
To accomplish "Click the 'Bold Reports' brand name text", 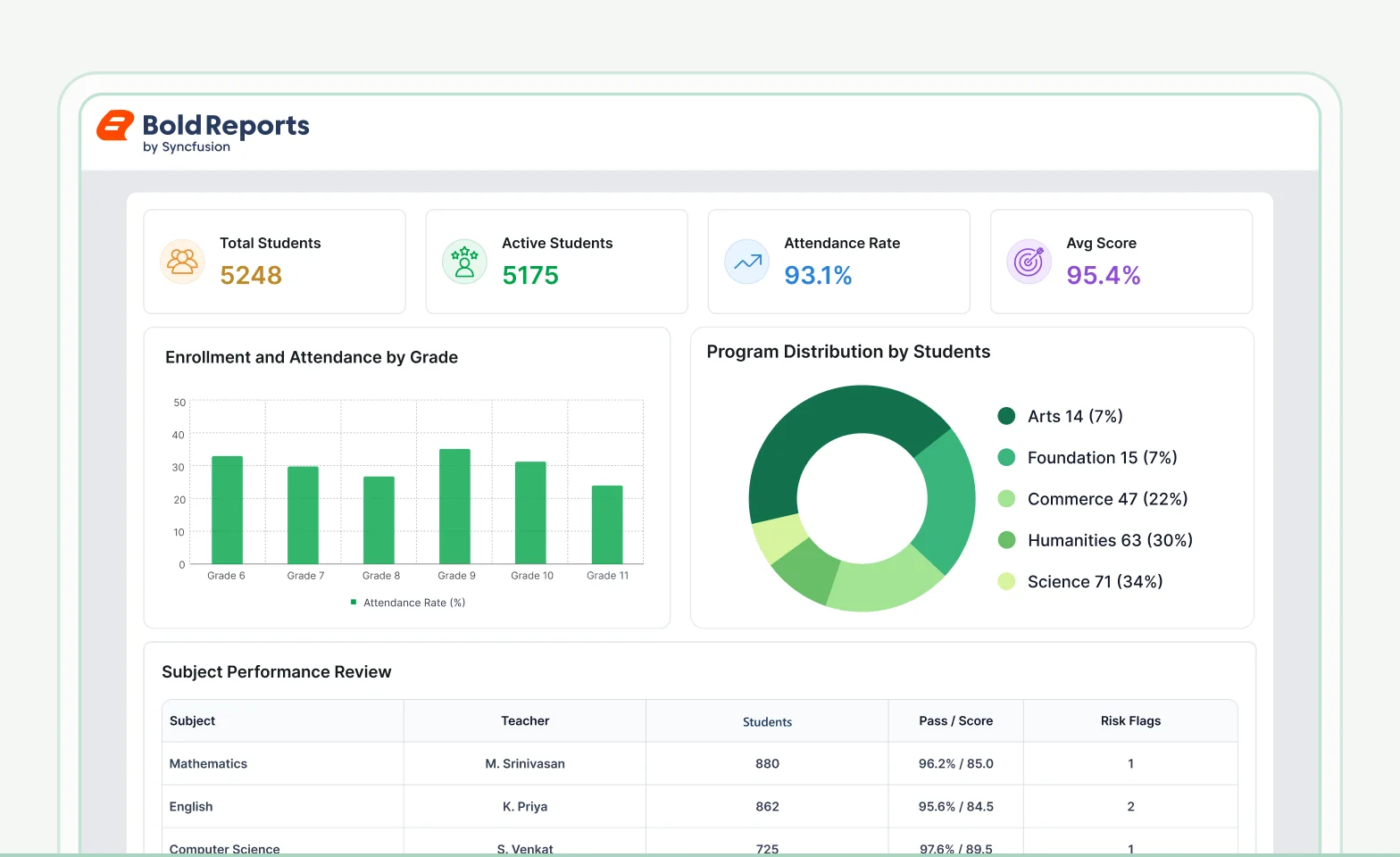I will (226, 125).
